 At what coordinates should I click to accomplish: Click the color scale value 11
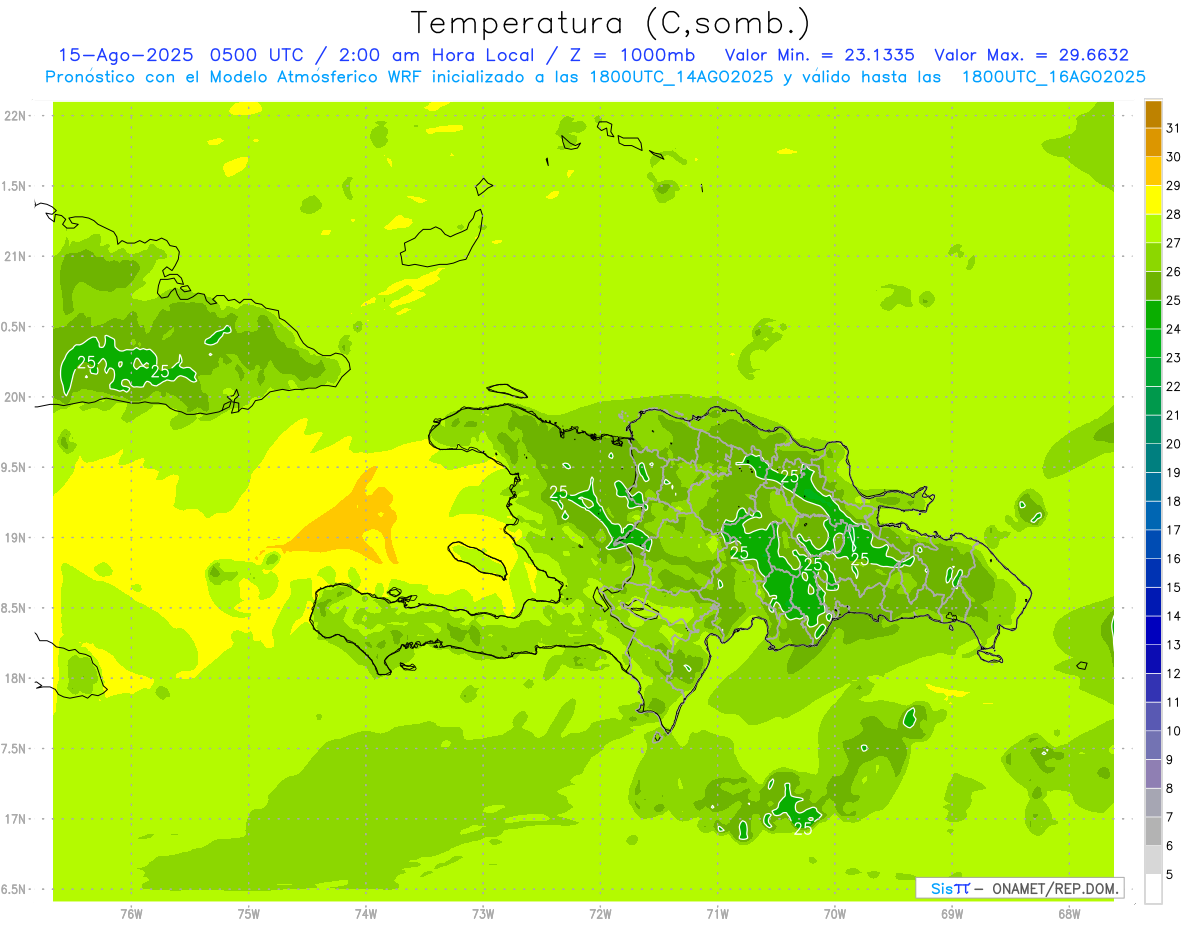click(x=1174, y=702)
